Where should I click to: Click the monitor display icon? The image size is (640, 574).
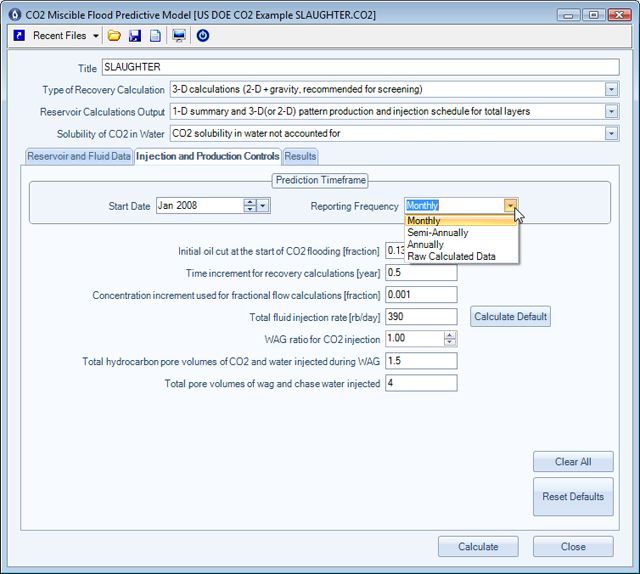tap(179, 36)
